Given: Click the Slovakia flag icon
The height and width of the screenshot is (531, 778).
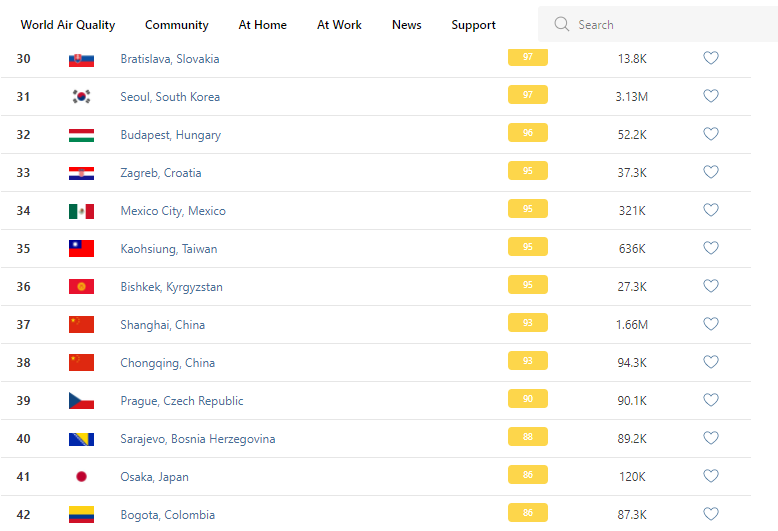Looking at the screenshot, I should (81, 59).
